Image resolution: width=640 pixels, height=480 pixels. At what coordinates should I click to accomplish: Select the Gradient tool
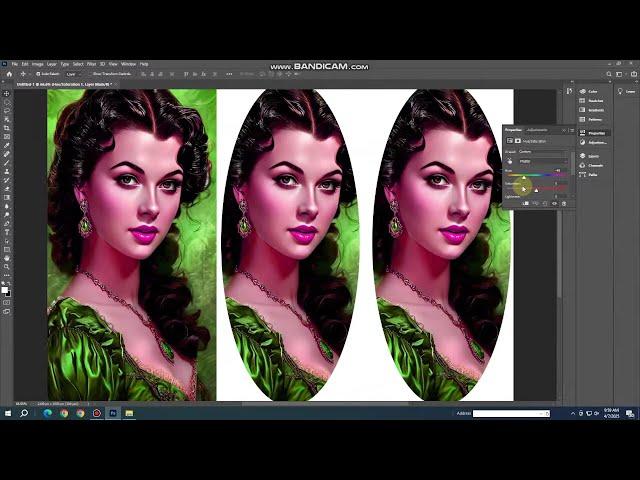tap(7, 197)
